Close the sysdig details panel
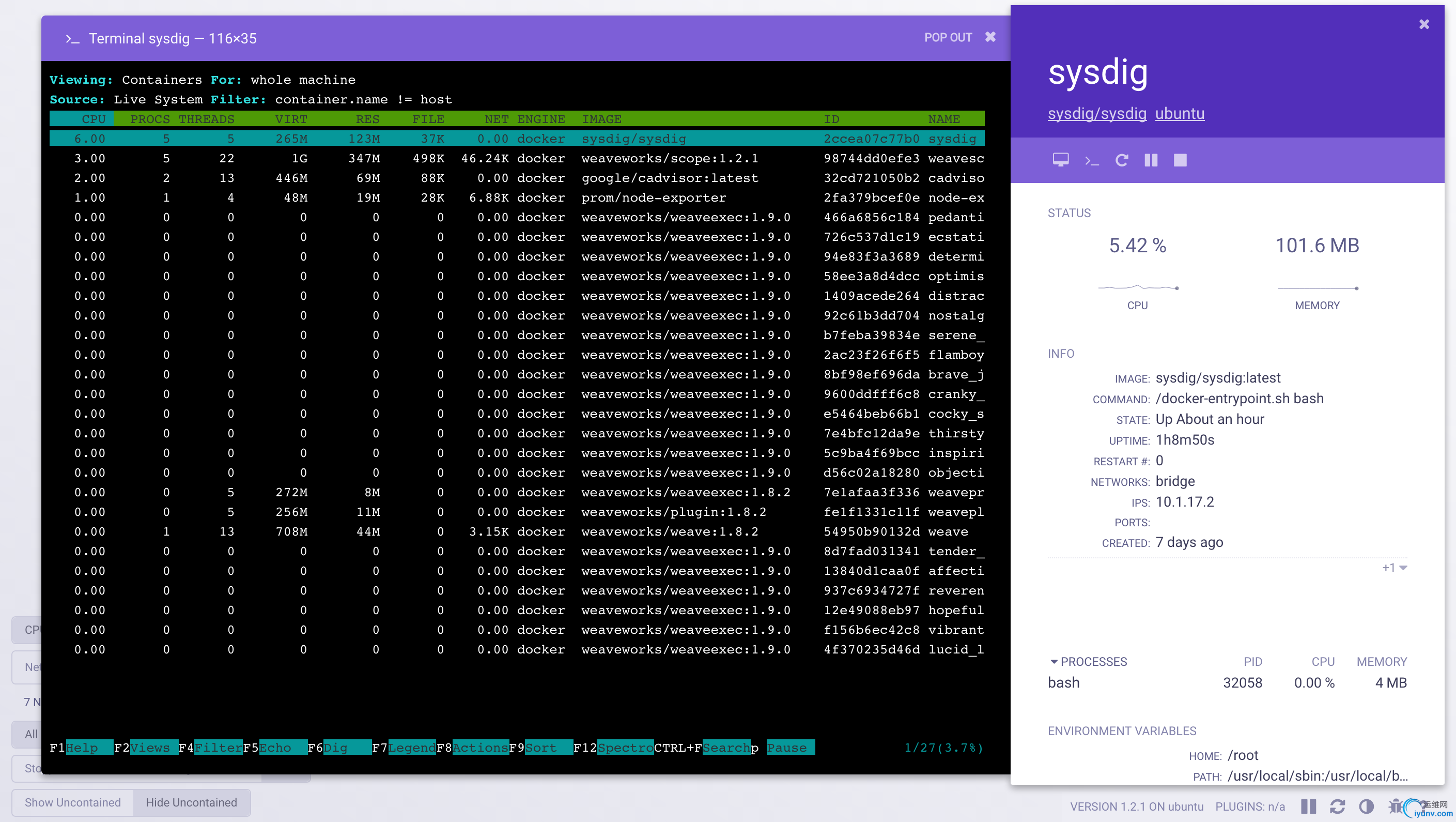Image resolution: width=1456 pixels, height=822 pixels. click(1424, 24)
